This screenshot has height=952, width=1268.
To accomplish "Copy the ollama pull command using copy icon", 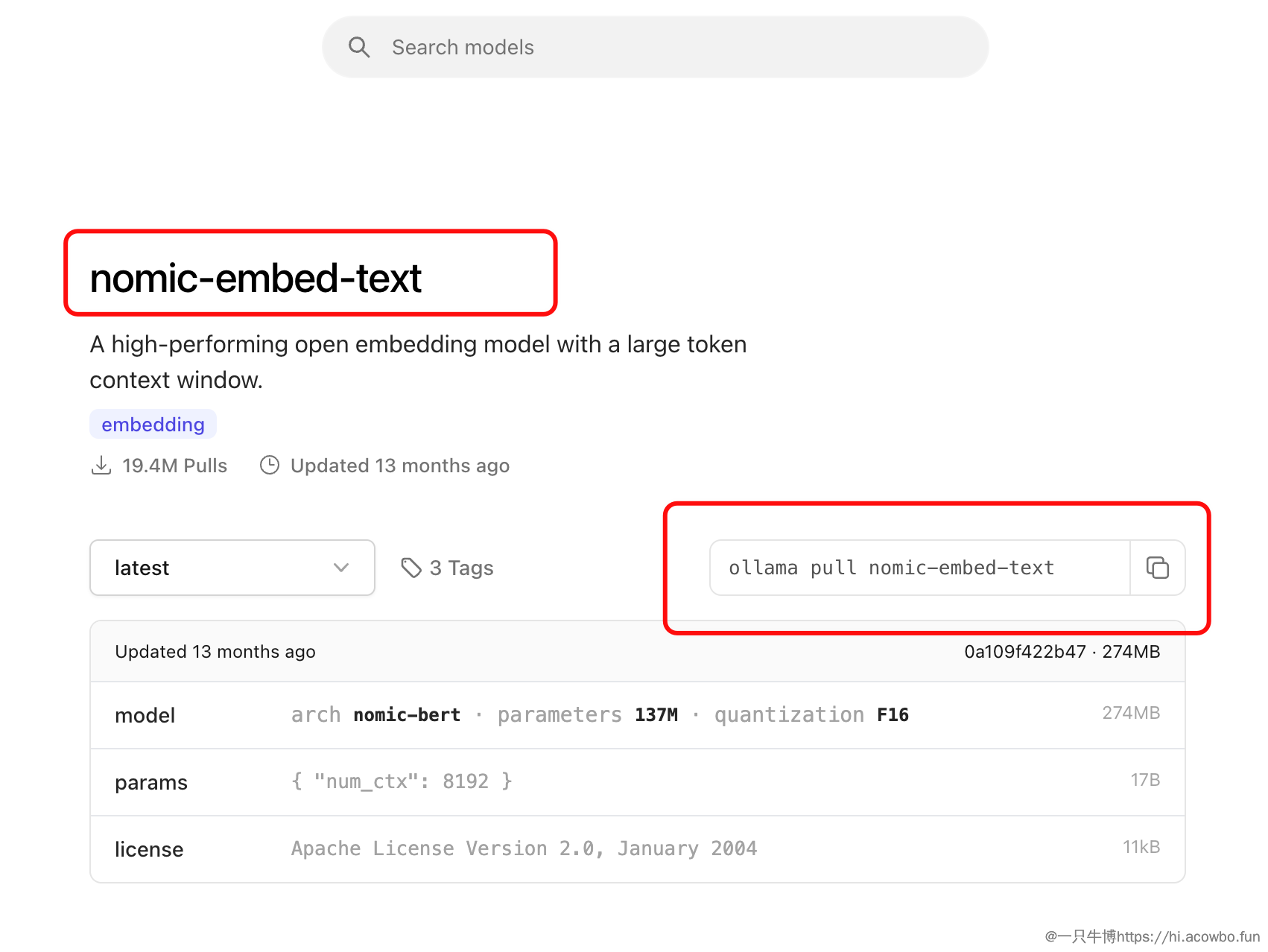I will click(x=1157, y=568).
